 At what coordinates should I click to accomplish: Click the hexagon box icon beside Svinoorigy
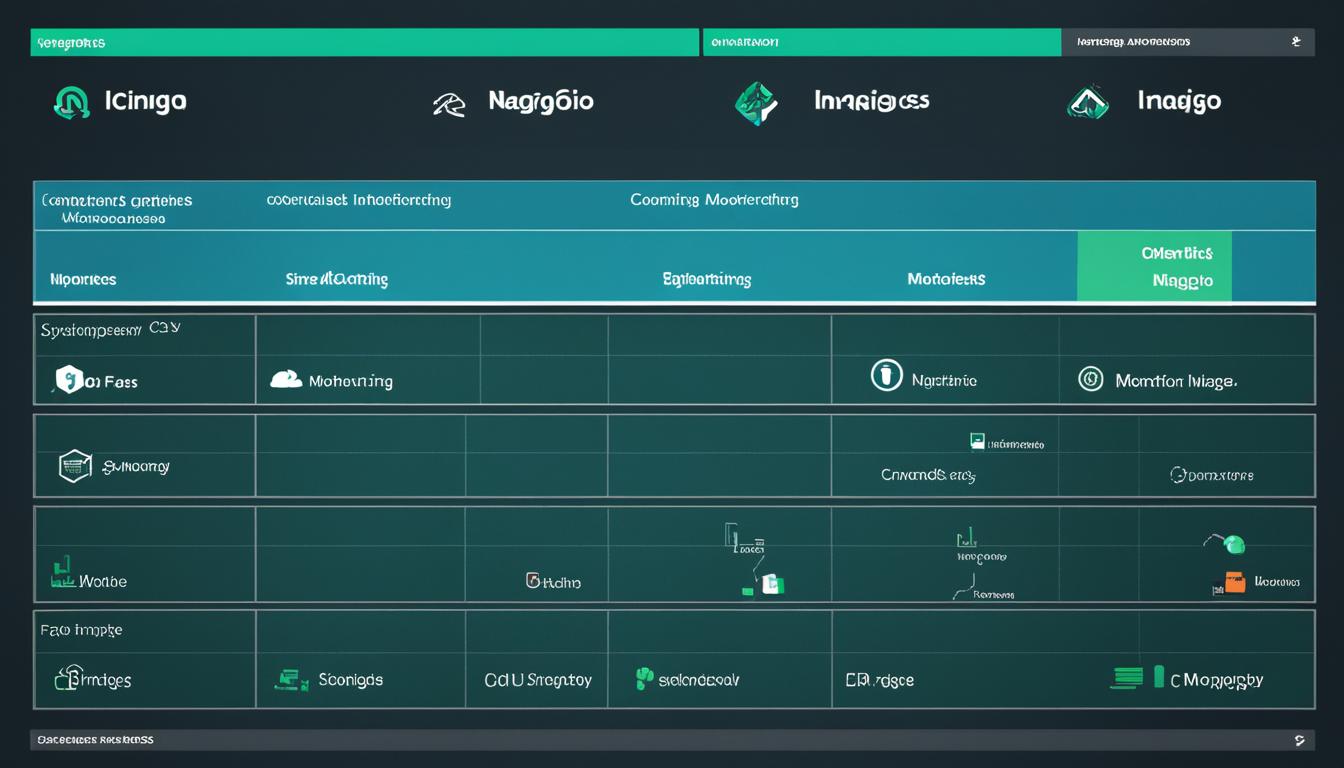(75, 466)
